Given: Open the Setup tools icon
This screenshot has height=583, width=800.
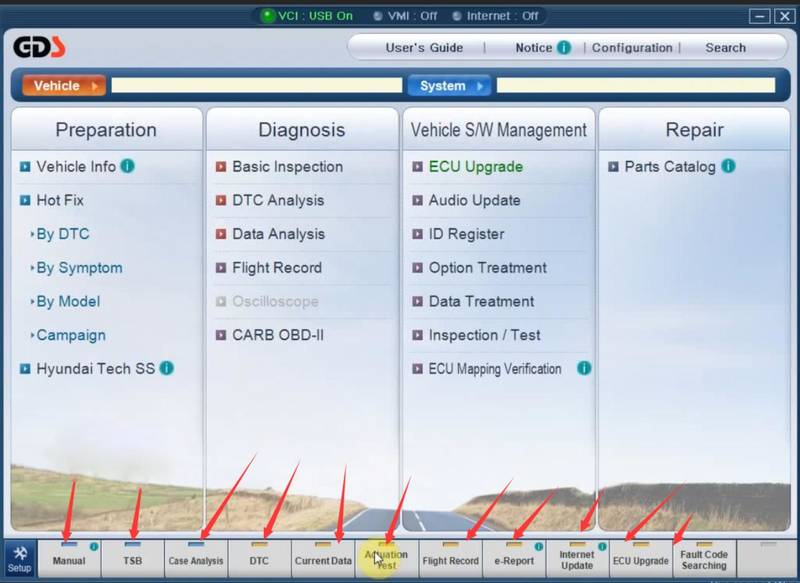Looking at the screenshot, I should pos(20,559).
